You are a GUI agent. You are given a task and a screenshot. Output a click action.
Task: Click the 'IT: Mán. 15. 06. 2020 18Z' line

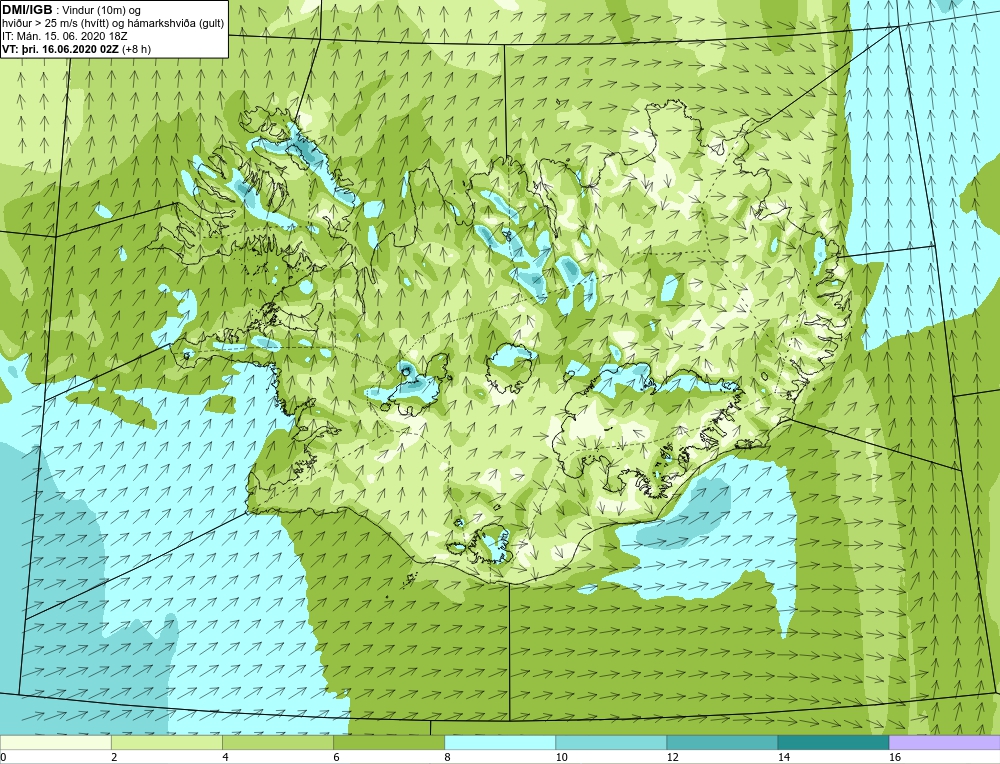[64, 36]
